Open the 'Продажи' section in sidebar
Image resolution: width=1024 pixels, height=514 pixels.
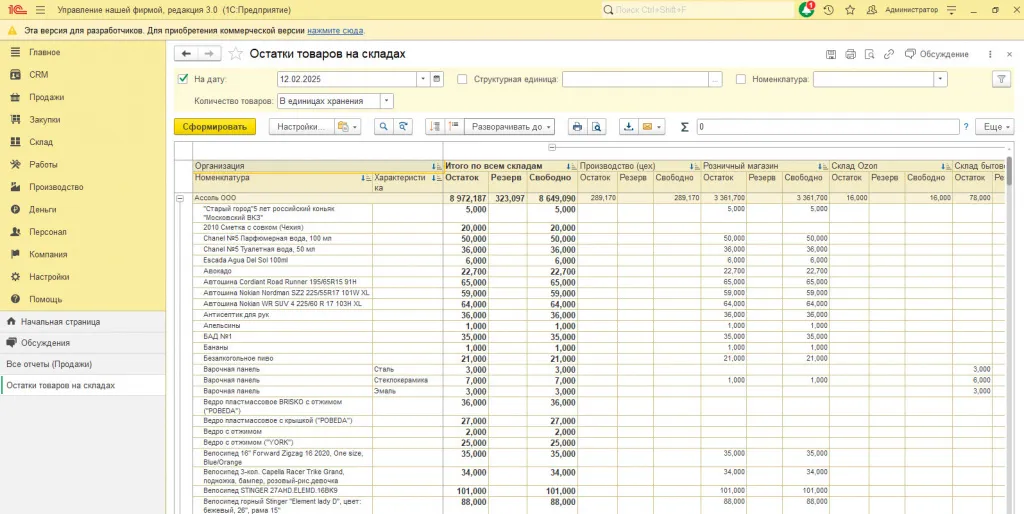pos(46,97)
